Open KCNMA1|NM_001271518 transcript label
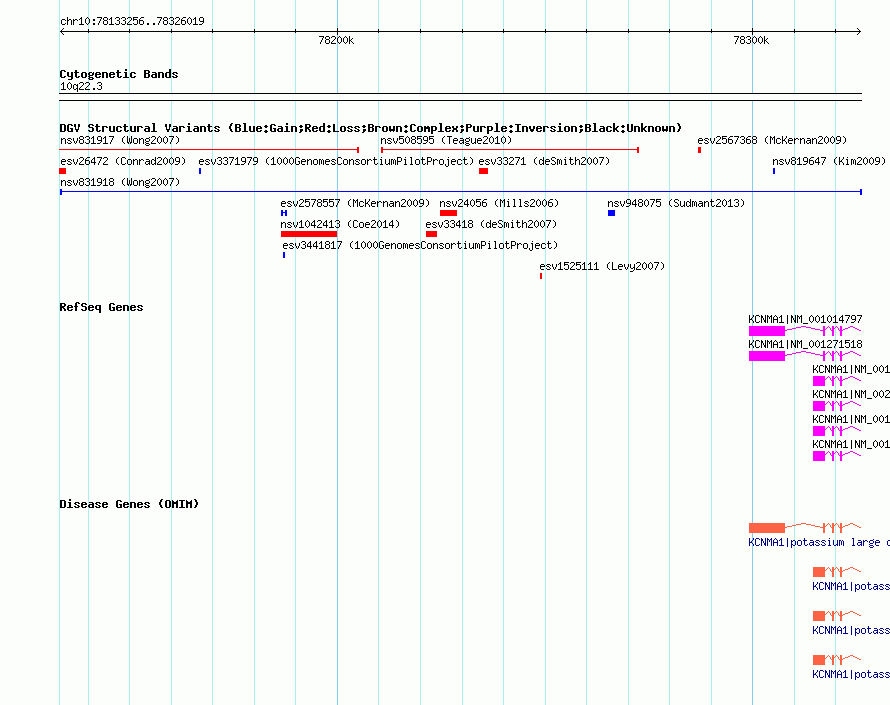Image resolution: width=890 pixels, height=705 pixels. tap(805, 345)
